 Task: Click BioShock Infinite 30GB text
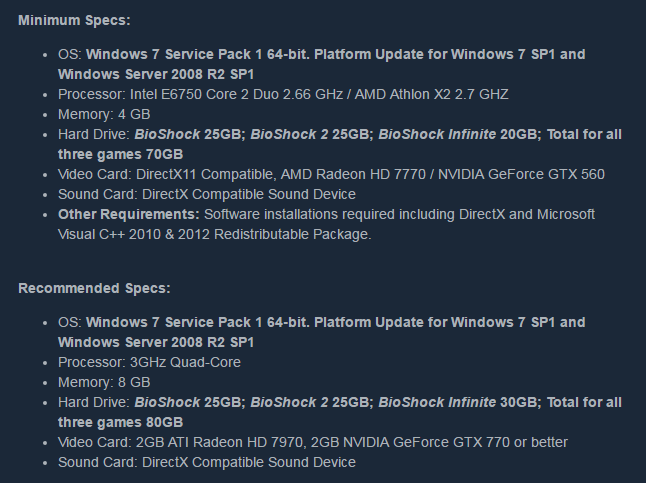(460, 402)
